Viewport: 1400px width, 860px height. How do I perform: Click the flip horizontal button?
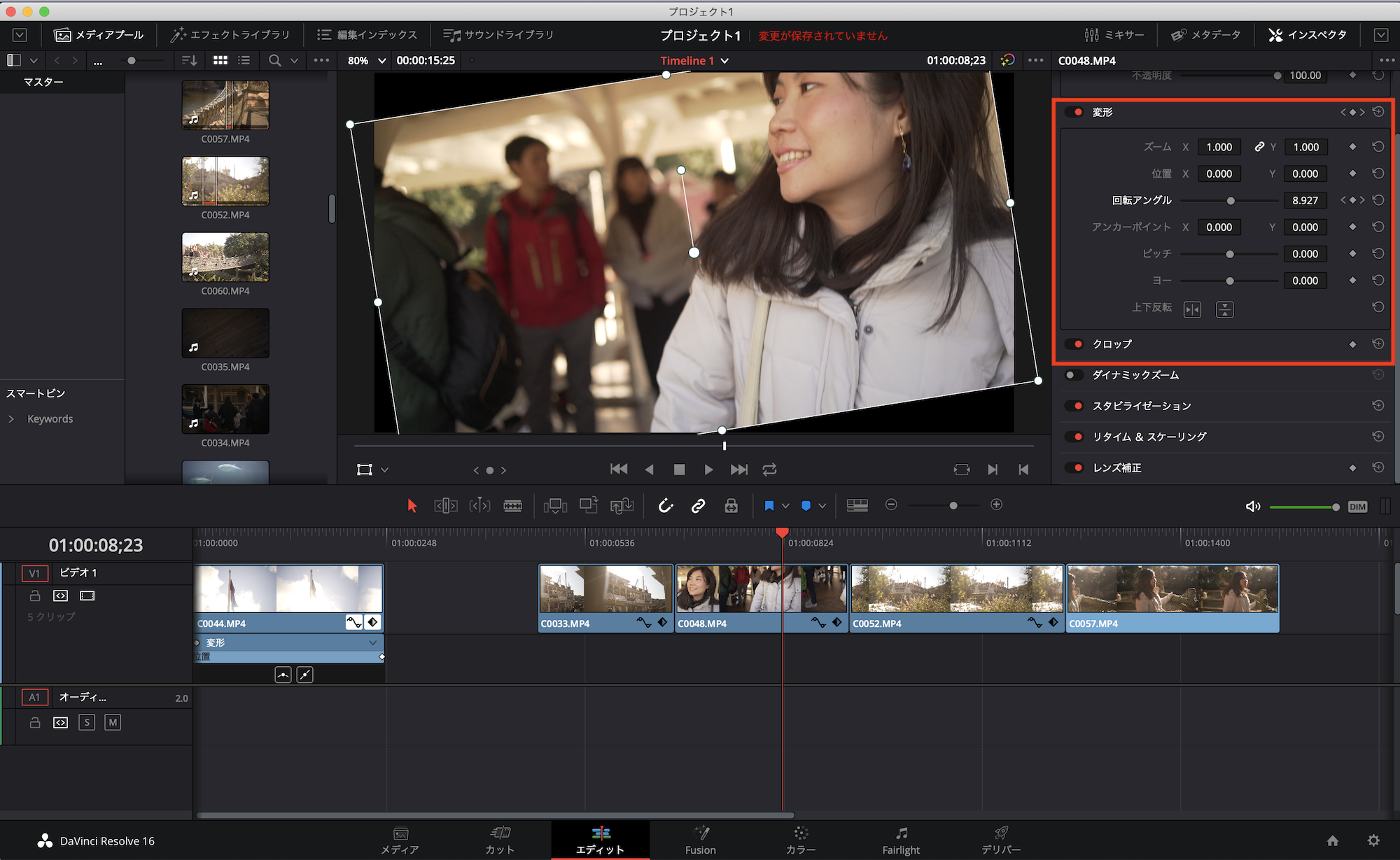(1192, 309)
